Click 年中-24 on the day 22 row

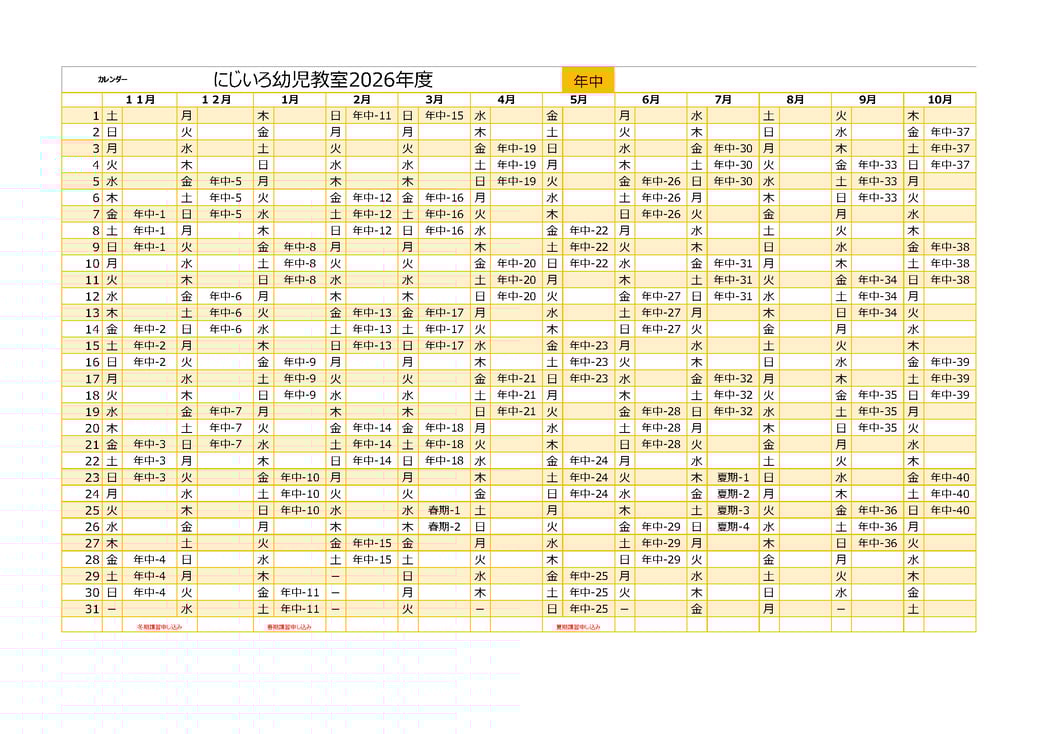pyautogui.click(x=589, y=461)
